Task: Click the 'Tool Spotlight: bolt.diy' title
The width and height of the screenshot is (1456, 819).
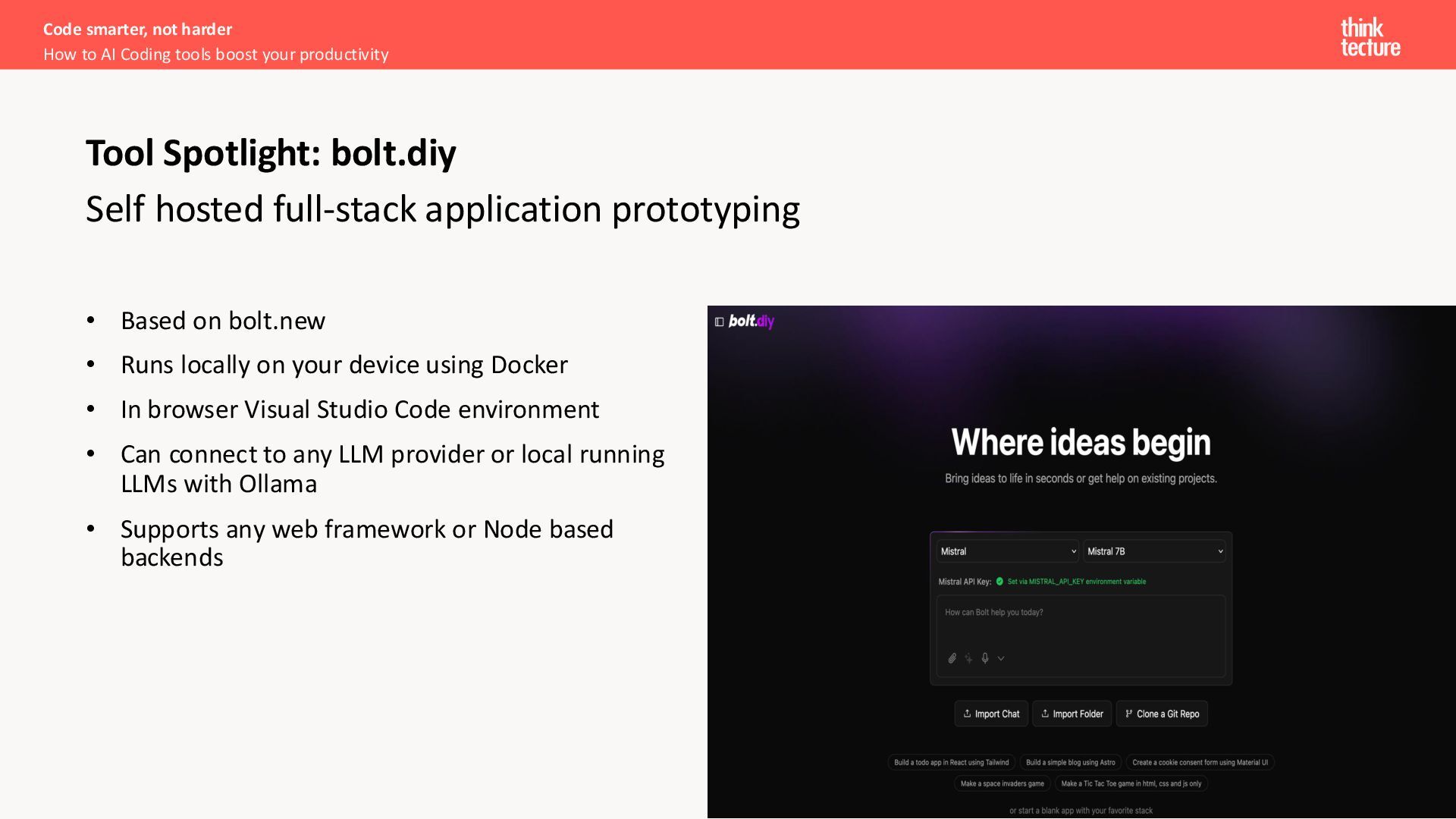Action: pyautogui.click(x=271, y=153)
